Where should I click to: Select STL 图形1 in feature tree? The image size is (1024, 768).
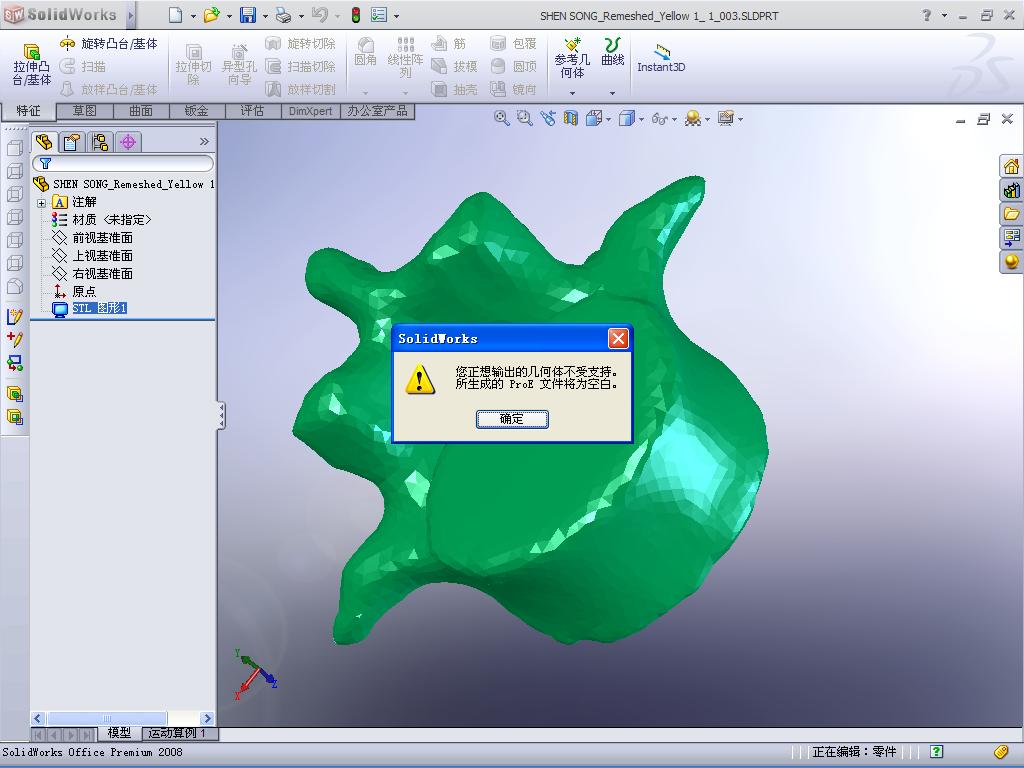(99, 308)
